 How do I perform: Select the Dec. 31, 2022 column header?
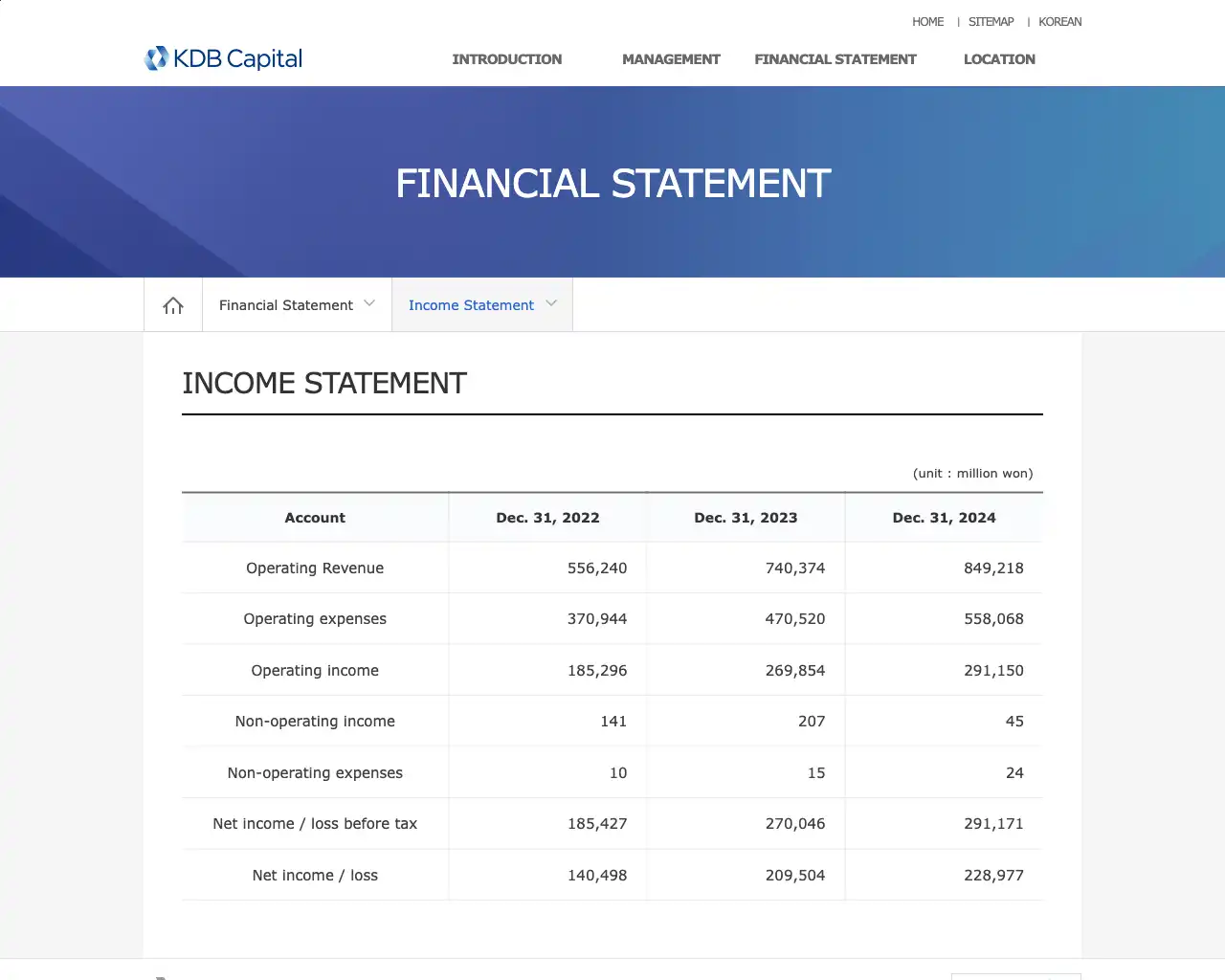[x=547, y=517]
